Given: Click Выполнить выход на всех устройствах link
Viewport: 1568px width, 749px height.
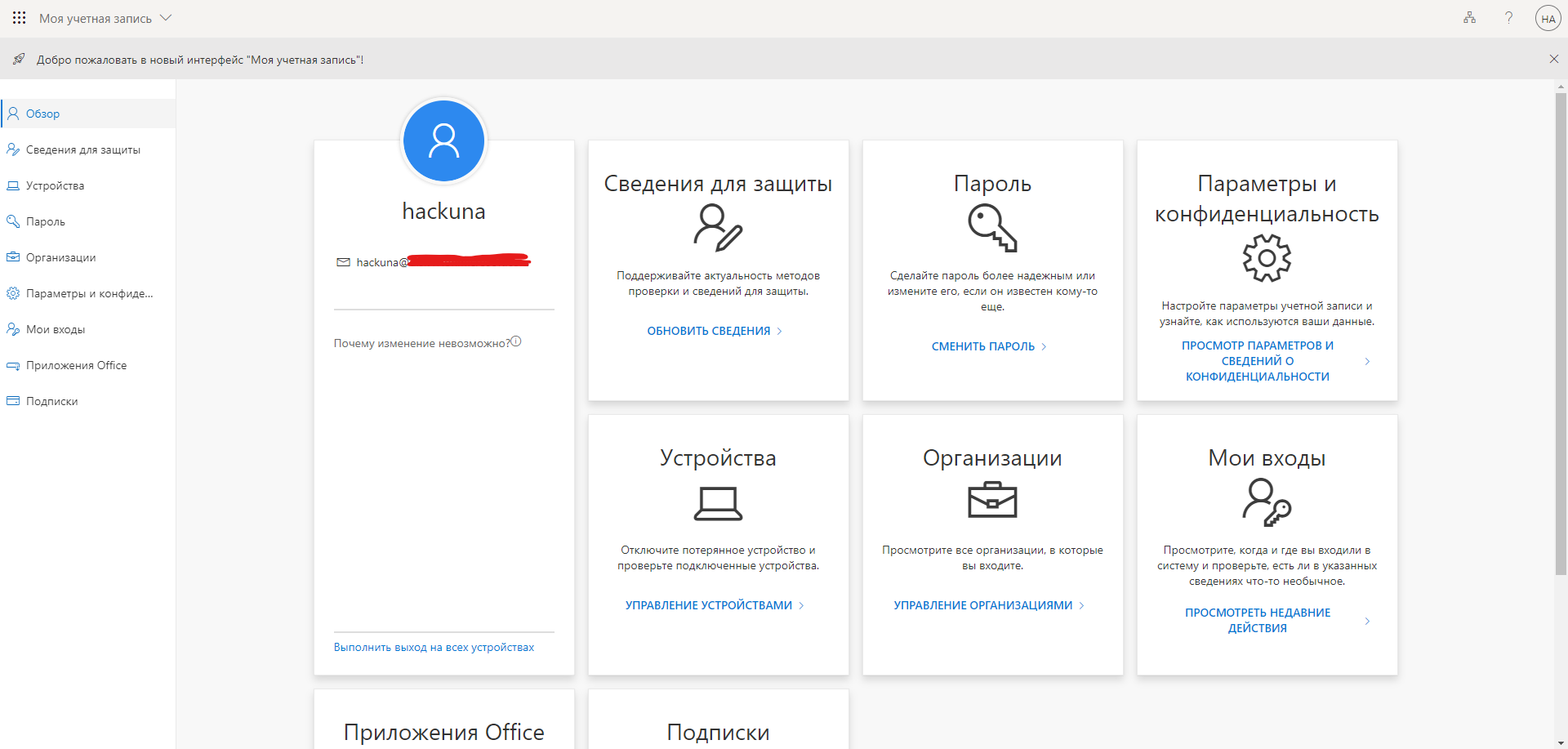Looking at the screenshot, I should coord(434,647).
